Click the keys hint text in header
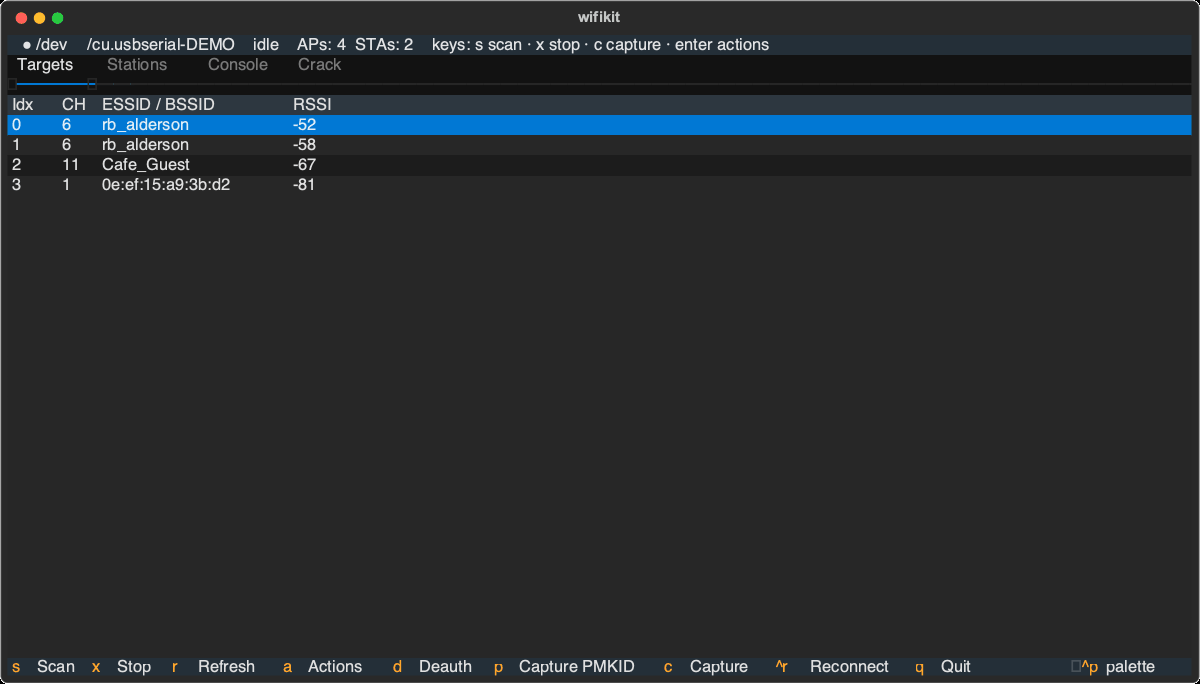This screenshot has width=1200, height=684. pos(600,45)
